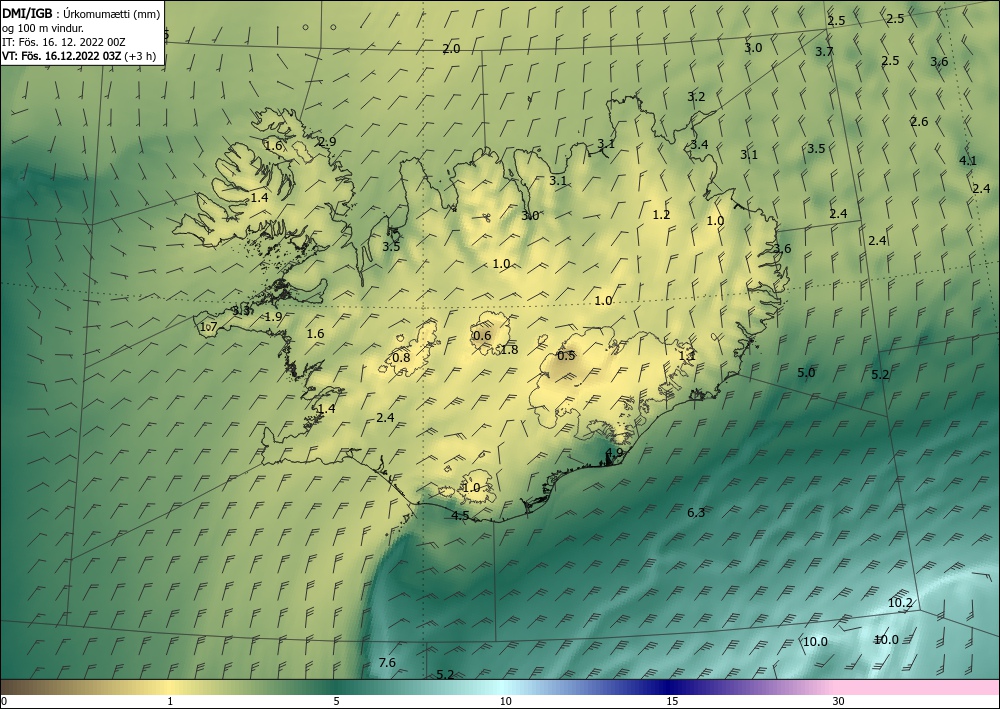Click the 1.2 precipitation value
Viewport: 1000px width, 709px height.
point(661,215)
